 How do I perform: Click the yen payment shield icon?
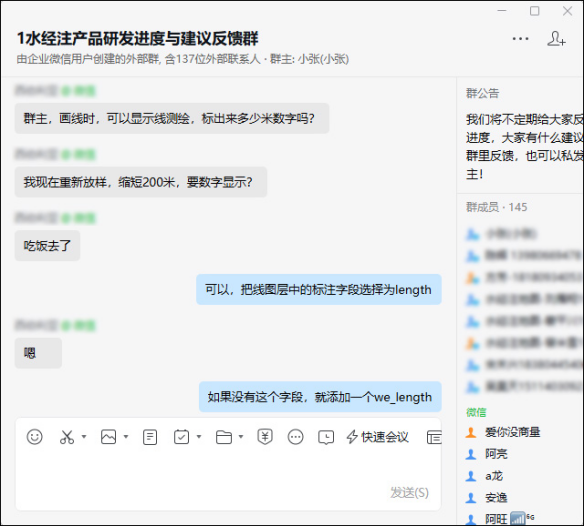coord(265,437)
